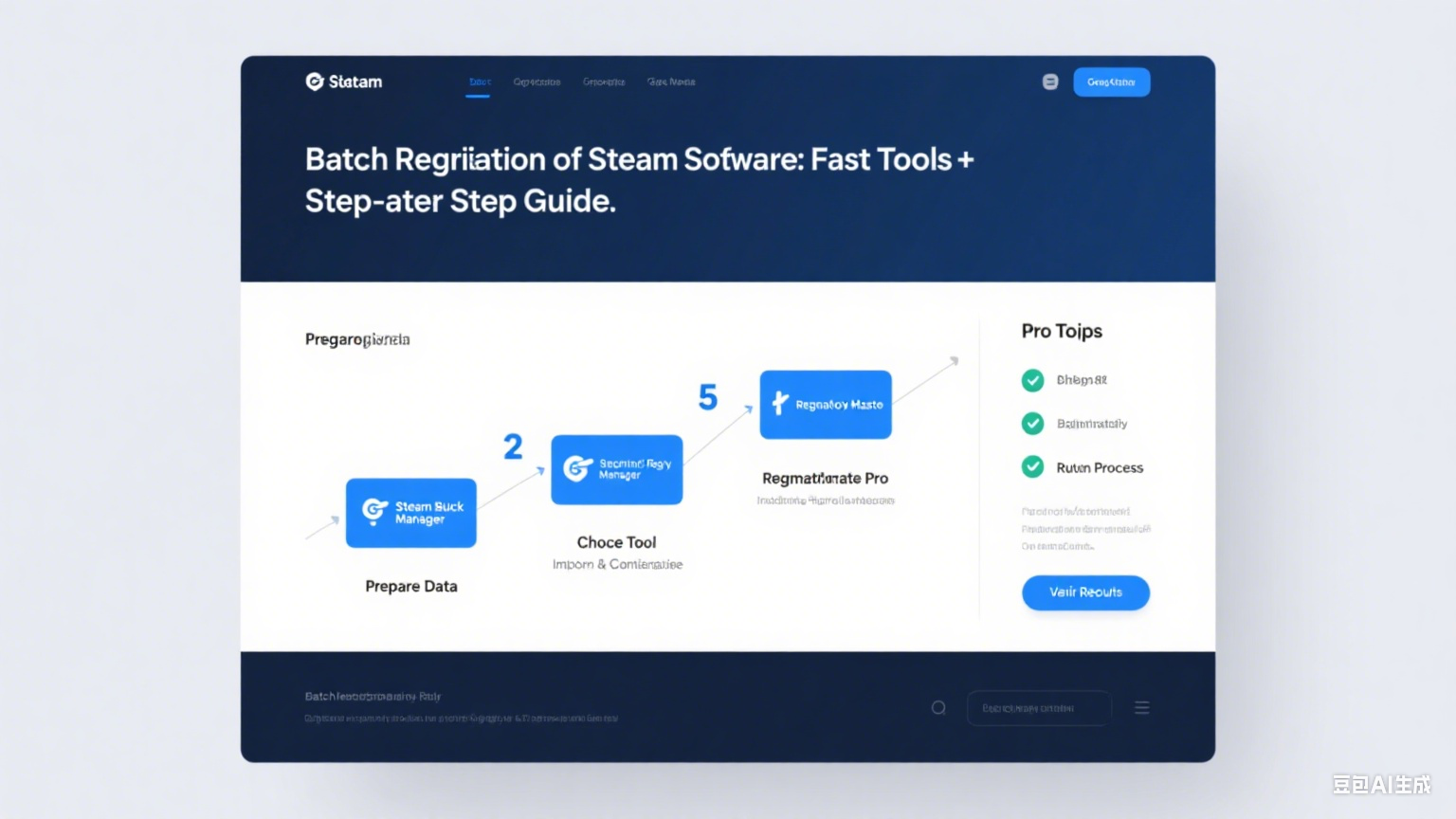
Task: Open the footer hamburger menu icon
Action: tap(1142, 707)
